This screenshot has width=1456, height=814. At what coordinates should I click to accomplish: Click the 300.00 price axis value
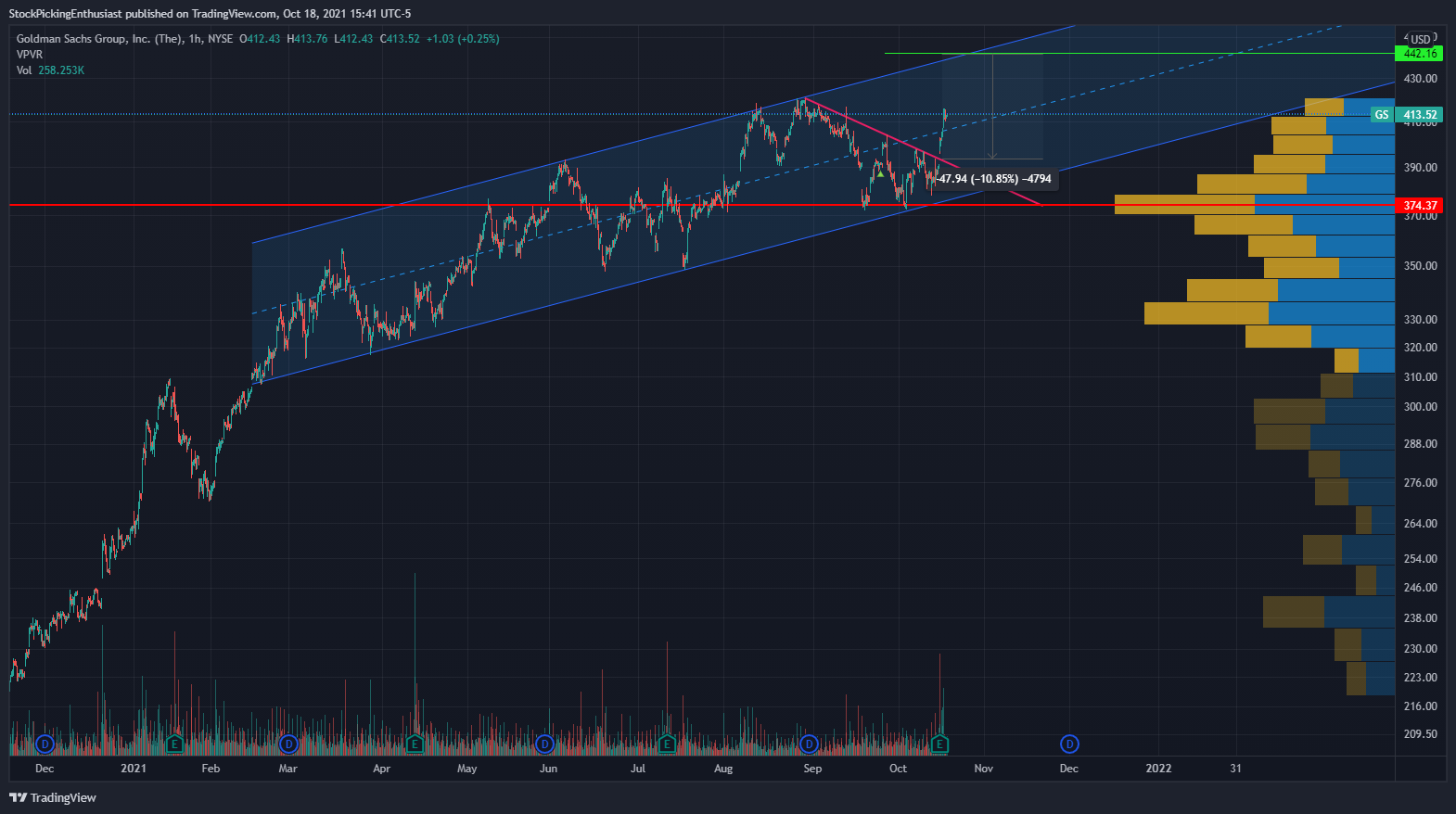(1420, 407)
